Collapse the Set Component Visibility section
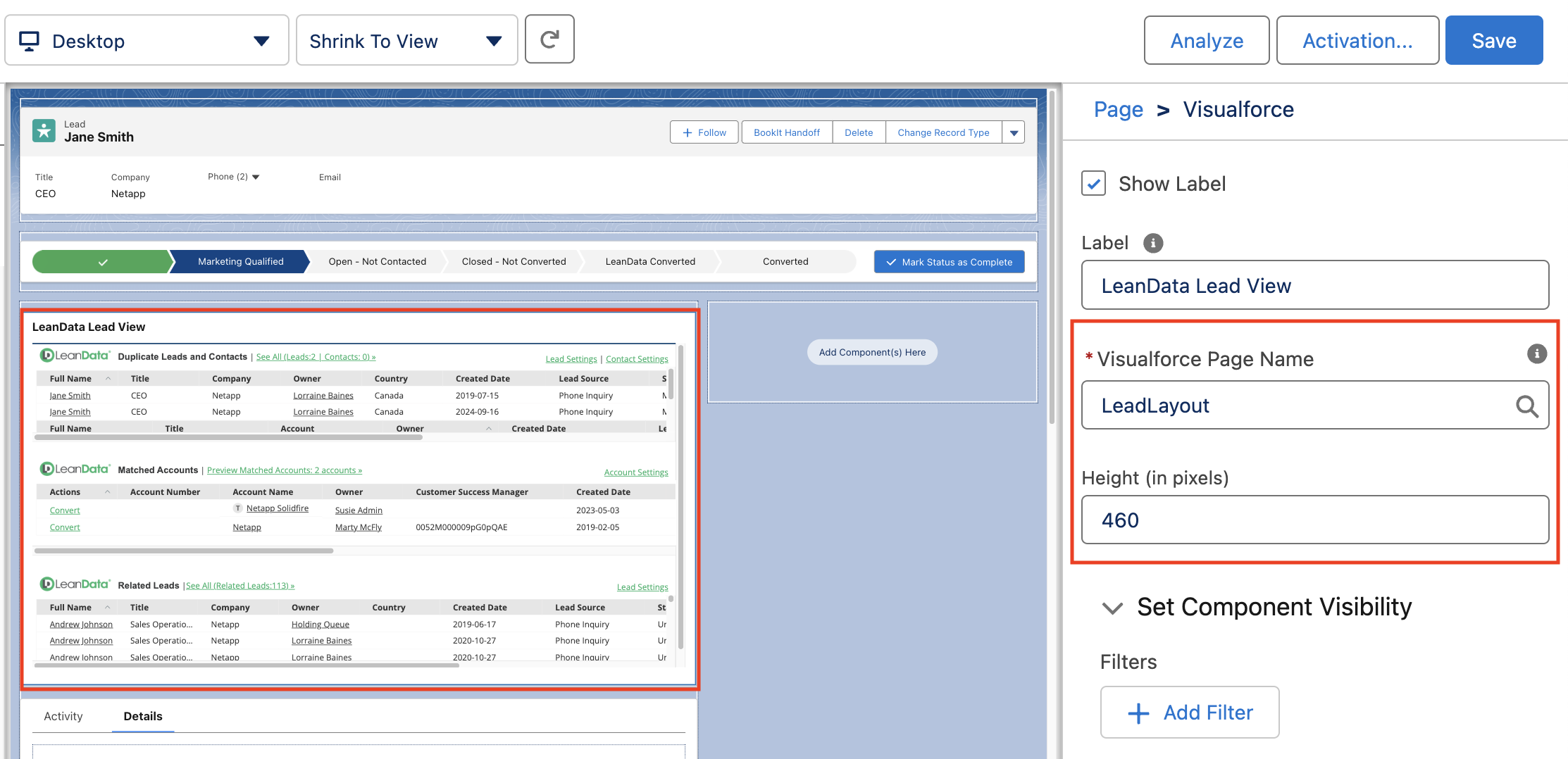Image resolution: width=1568 pixels, height=759 pixels. click(1112, 608)
